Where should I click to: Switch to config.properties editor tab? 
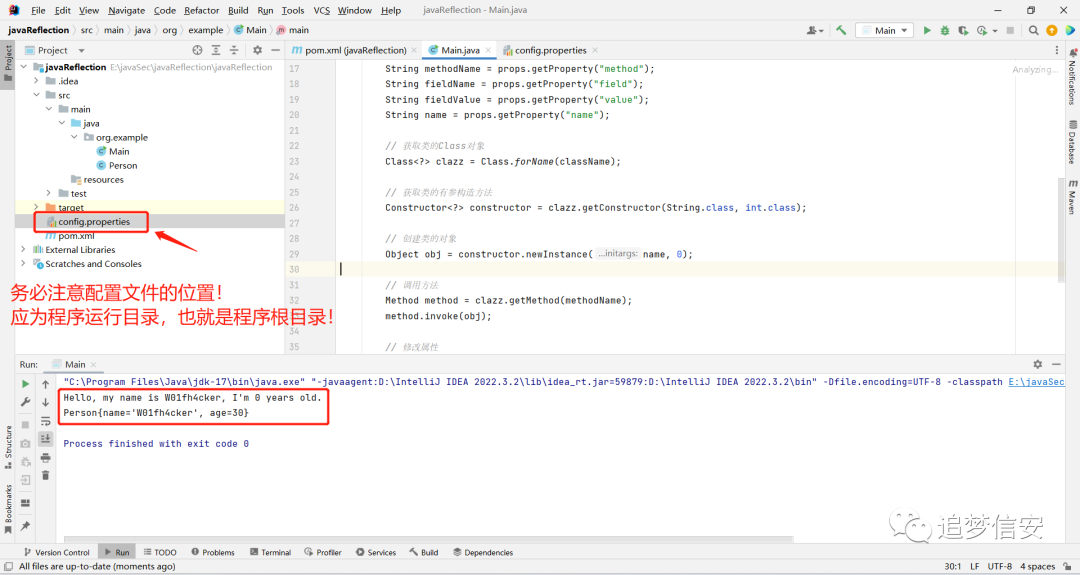(550, 50)
